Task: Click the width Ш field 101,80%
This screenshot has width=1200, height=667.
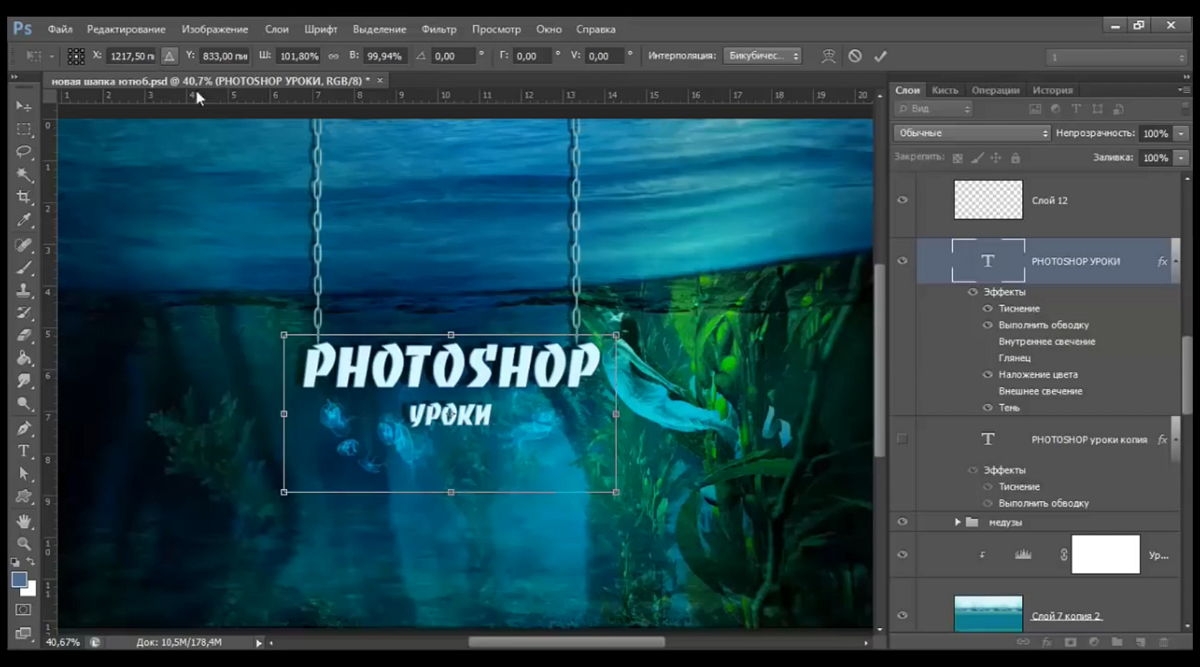Action: (300, 56)
